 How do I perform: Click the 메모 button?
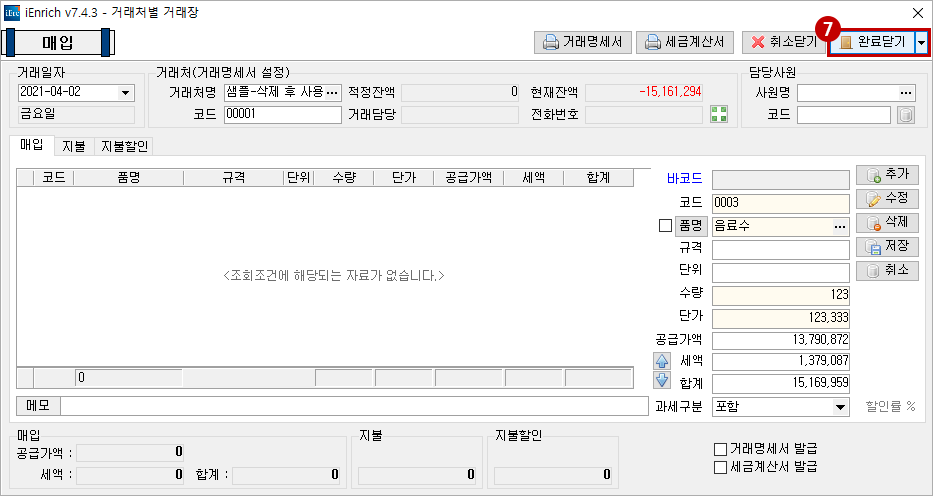coord(38,406)
